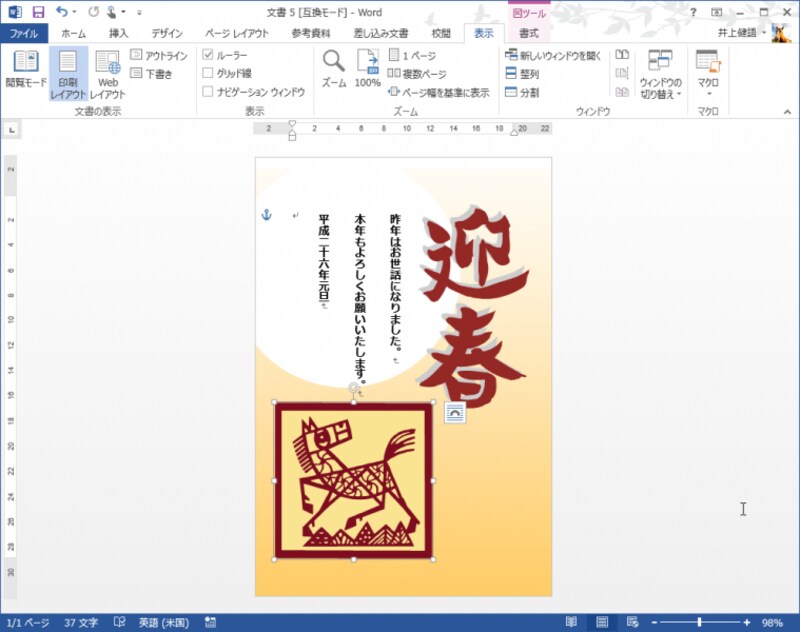Click the zoom slider in status bar
The image size is (800, 632).
tap(699, 622)
